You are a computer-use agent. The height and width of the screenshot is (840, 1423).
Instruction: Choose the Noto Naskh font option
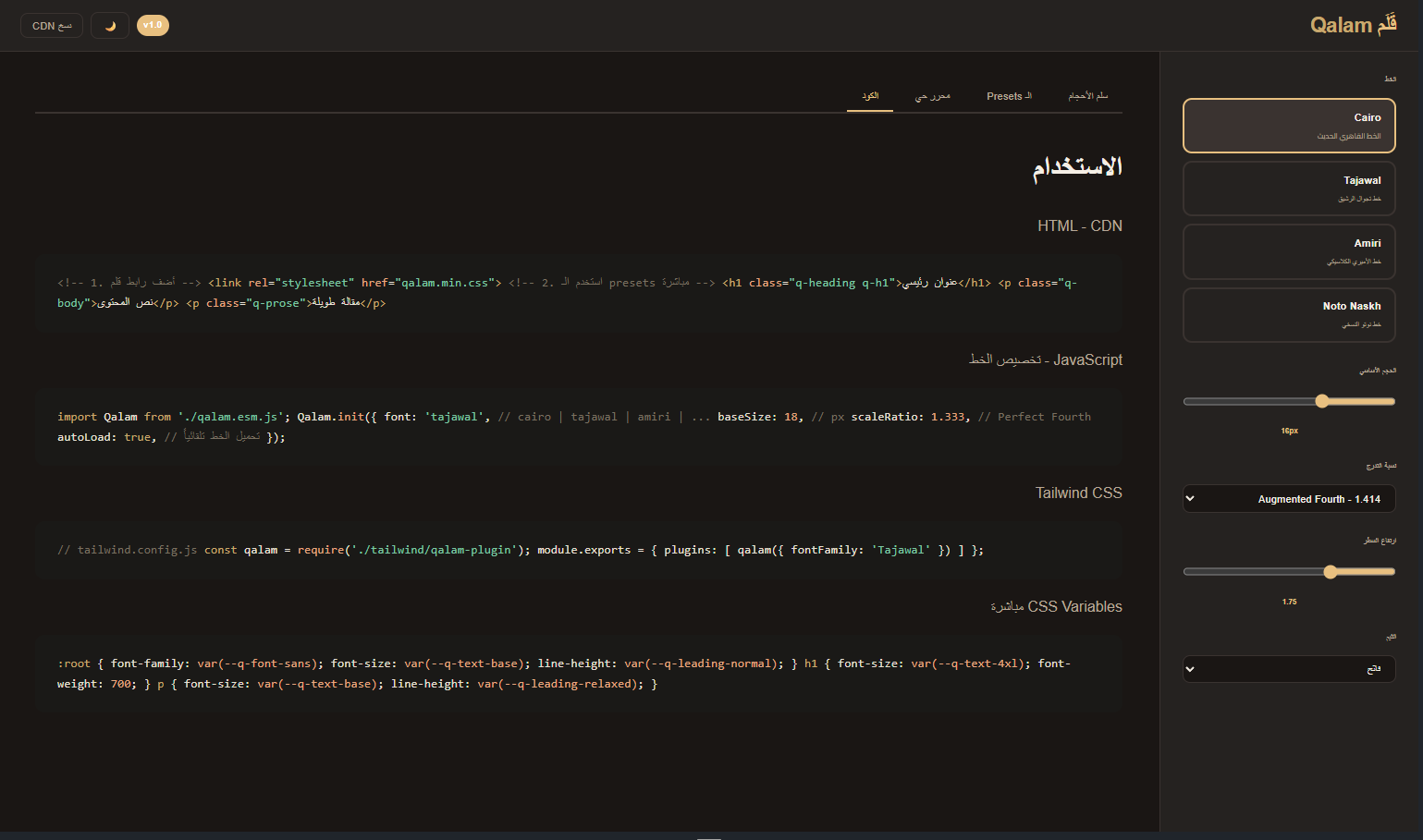(x=1289, y=314)
